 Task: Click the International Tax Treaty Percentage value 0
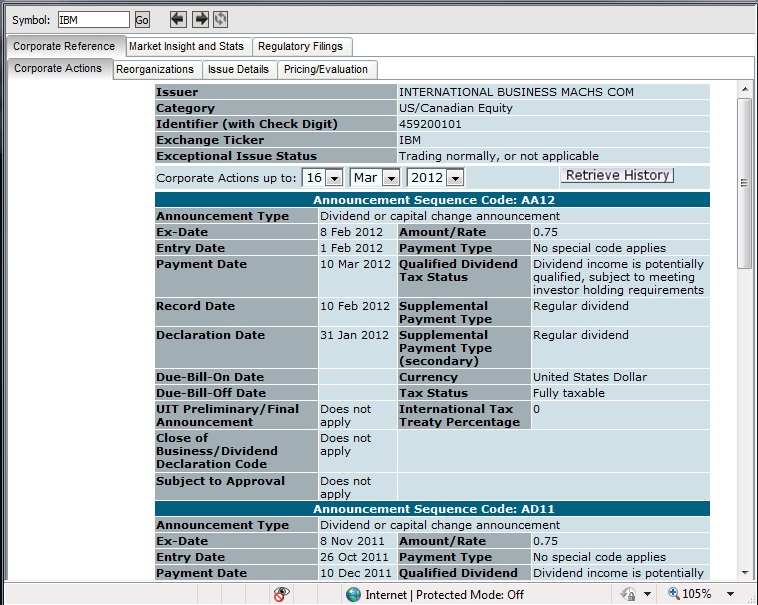click(536, 409)
